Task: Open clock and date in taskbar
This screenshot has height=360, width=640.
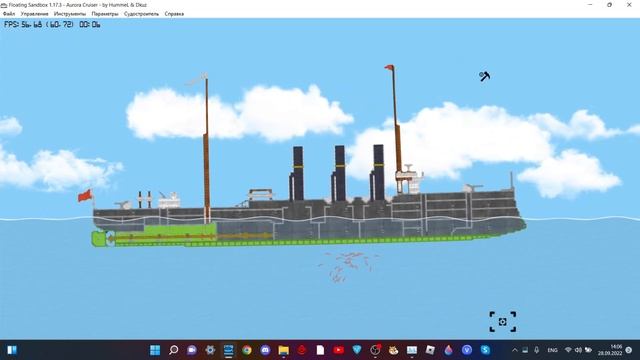Action: pos(610,350)
